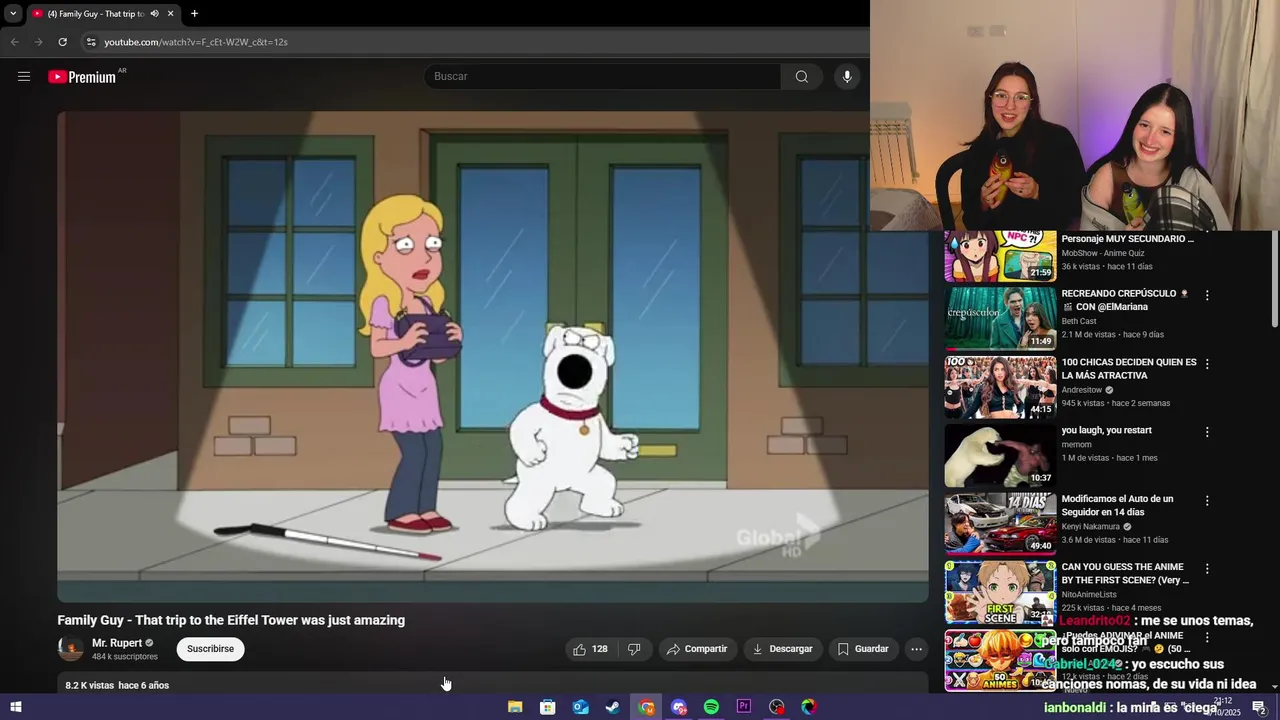Dislike the video with thumbs-down icon
This screenshot has width=1280, height=720.
(x=634, y=649)
